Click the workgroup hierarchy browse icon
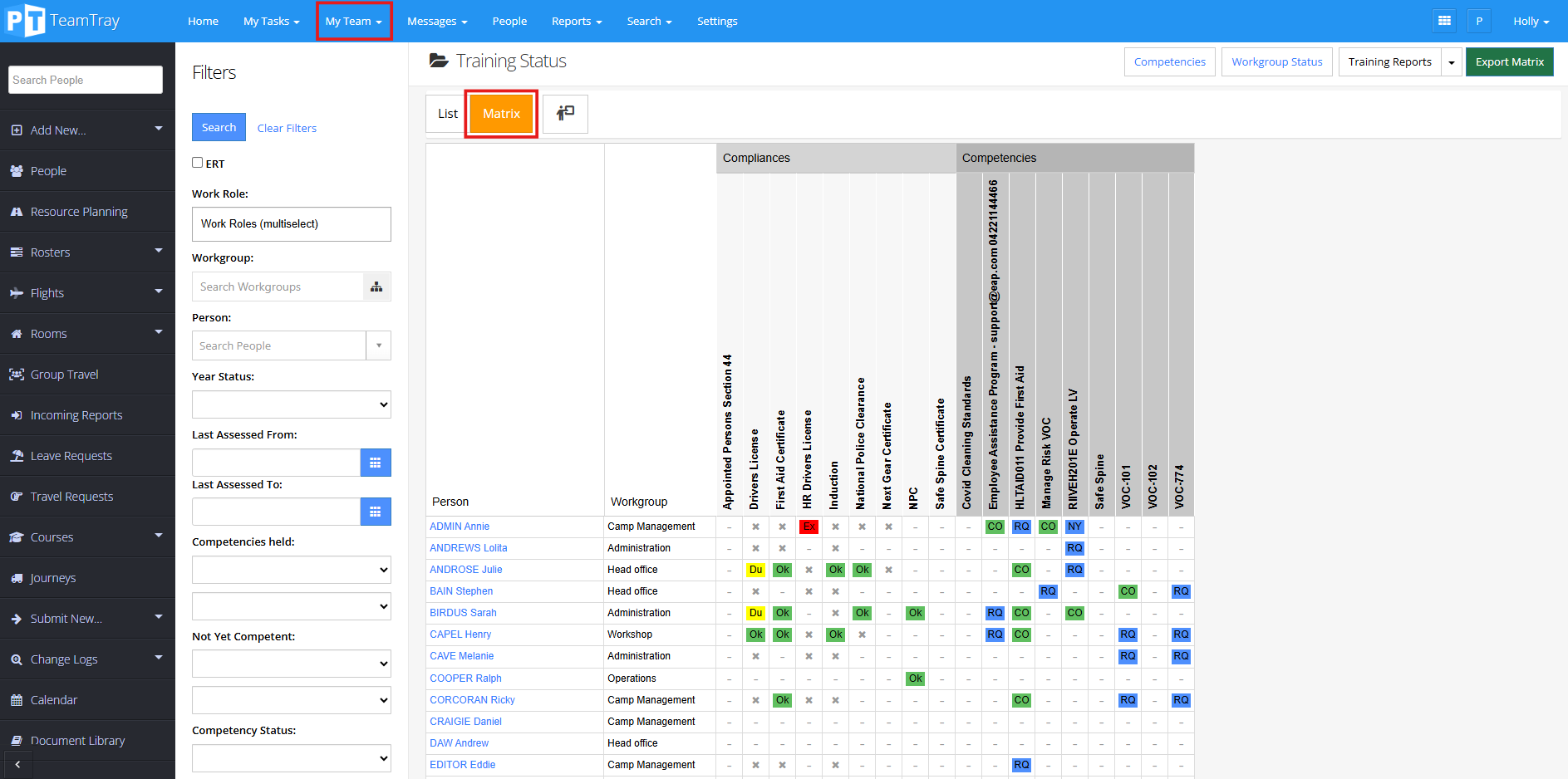The image size is (1568, 779). point(376,287)
